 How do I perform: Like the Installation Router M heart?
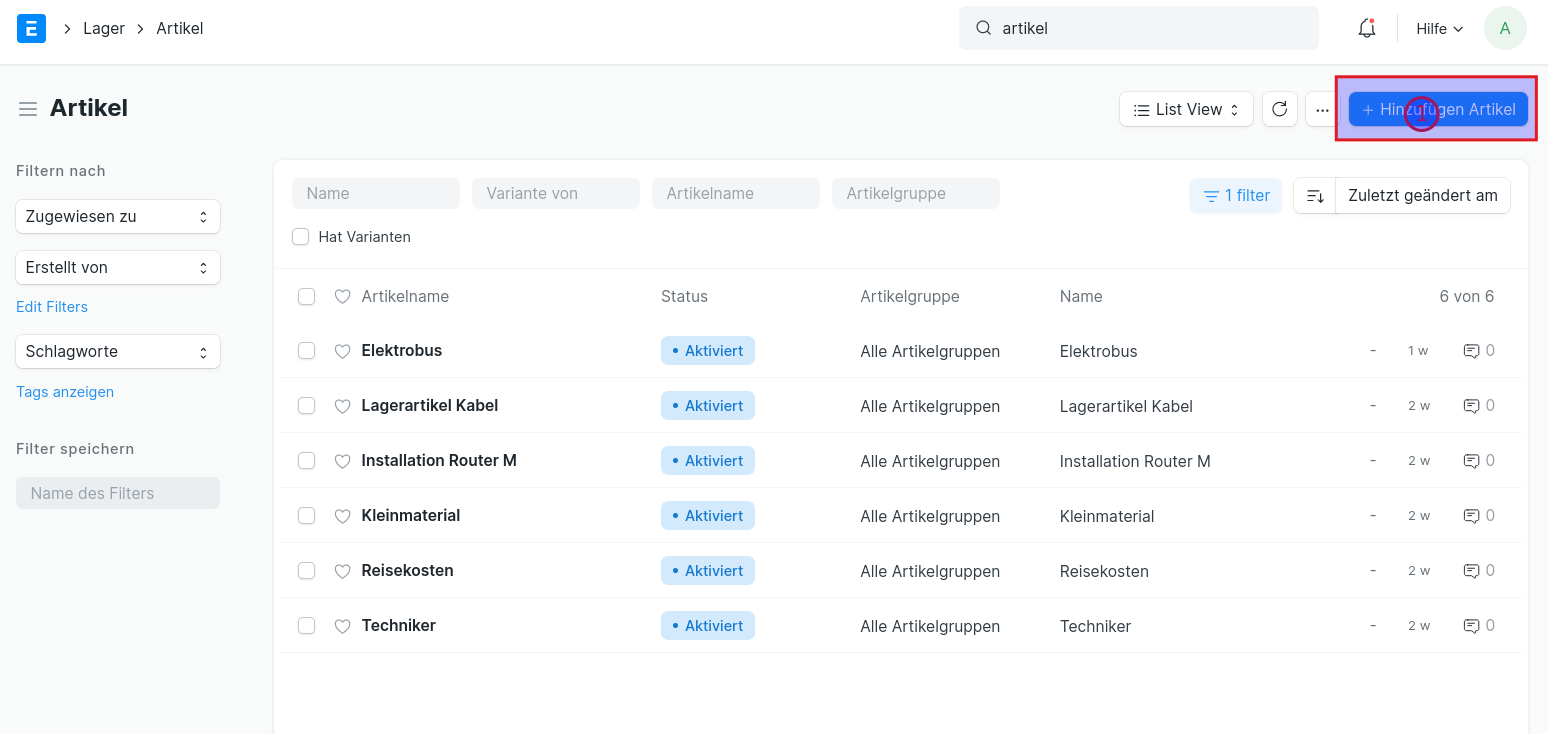click(342, 461)
